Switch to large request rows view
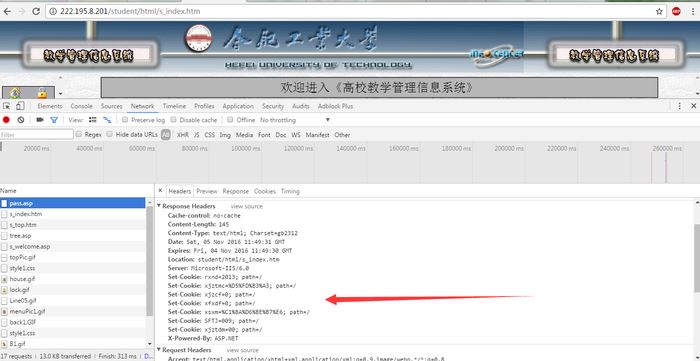Image resolution: width=700 pixels, height=361 pixels. pyautogui.click(x=93, y=120)
